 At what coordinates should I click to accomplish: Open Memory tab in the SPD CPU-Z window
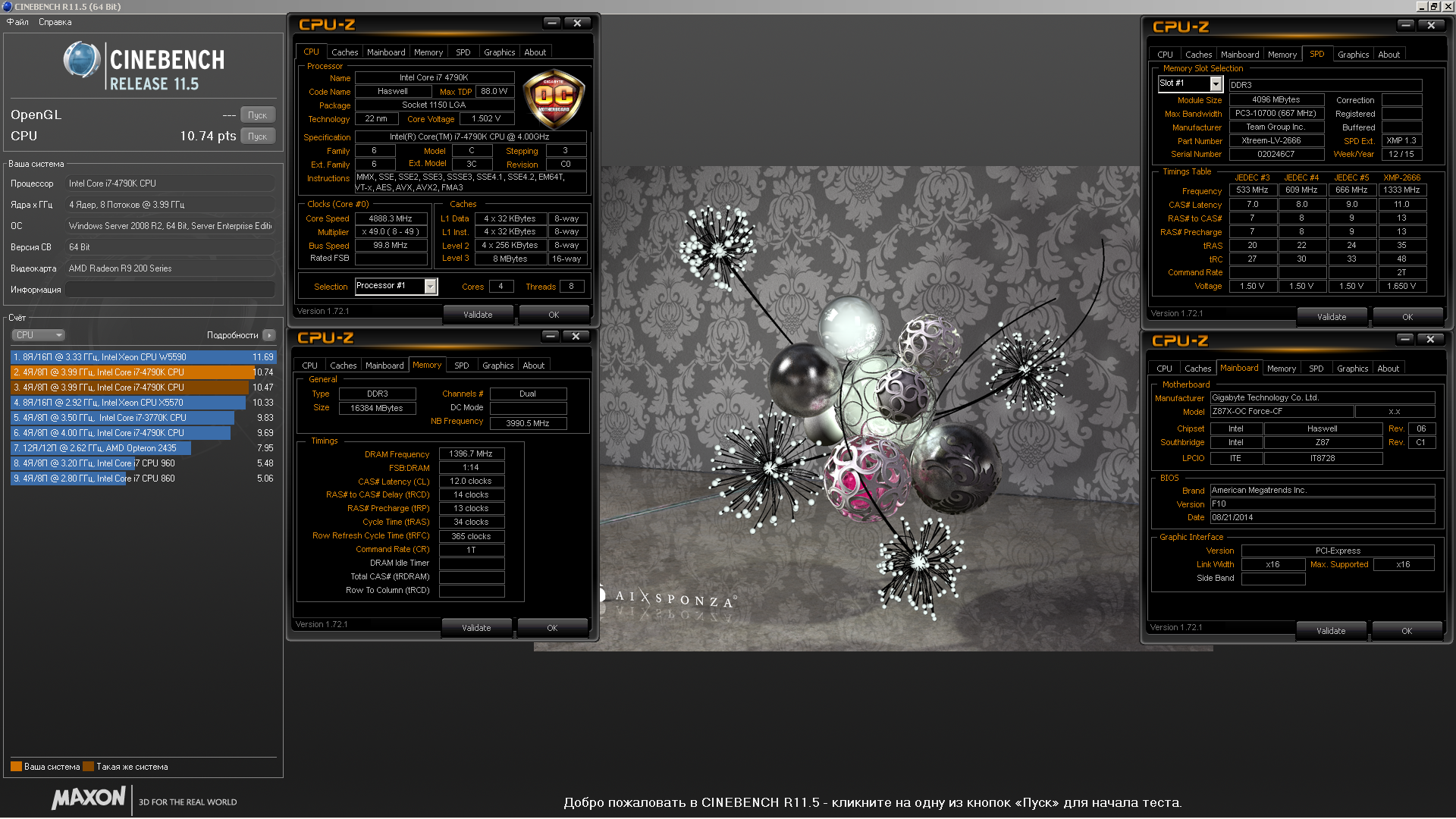(x=1282, y=55)
